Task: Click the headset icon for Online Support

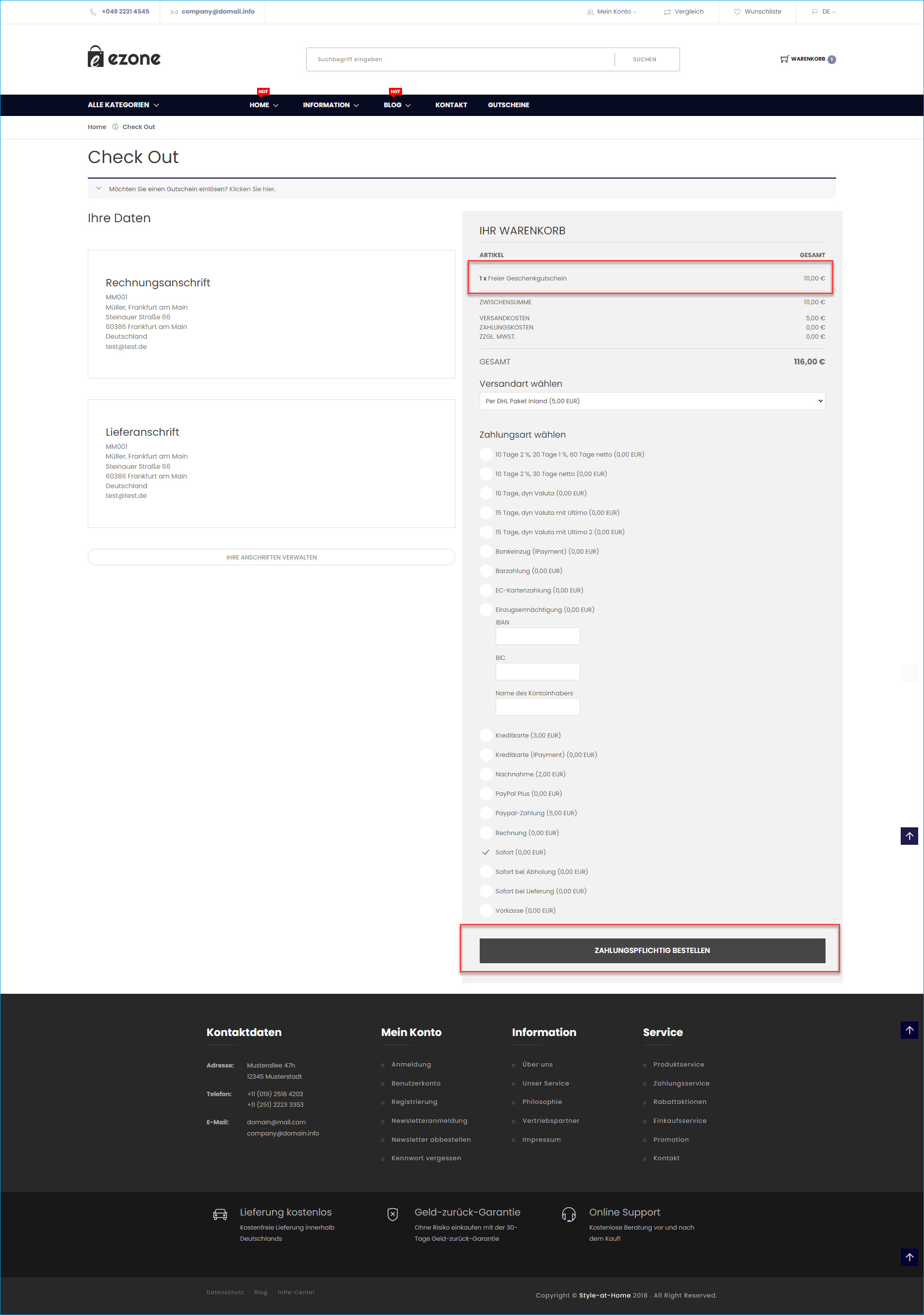Action: click(x=568, y=1214)
